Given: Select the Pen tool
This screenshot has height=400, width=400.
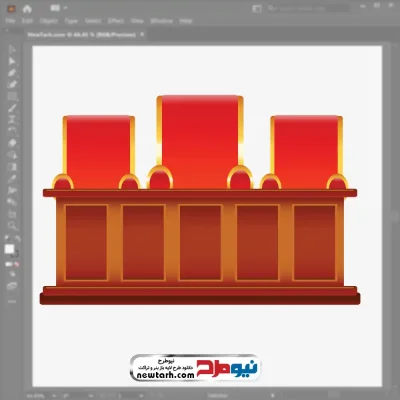Looking at the screenshot, I should [12, 73].
